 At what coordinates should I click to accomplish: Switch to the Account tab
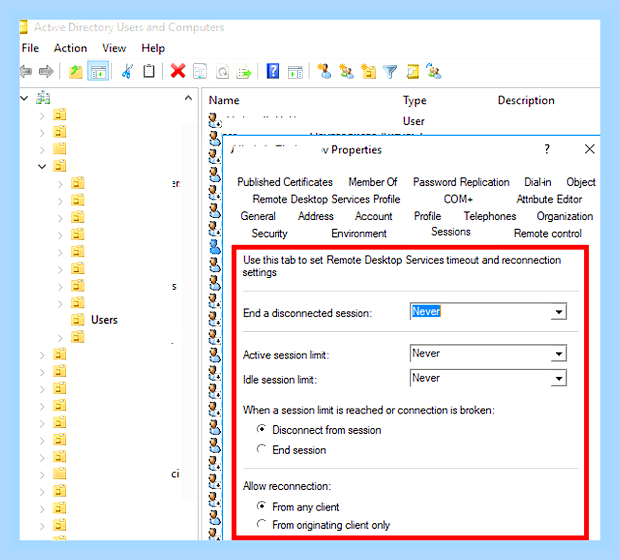click(373, 216)
